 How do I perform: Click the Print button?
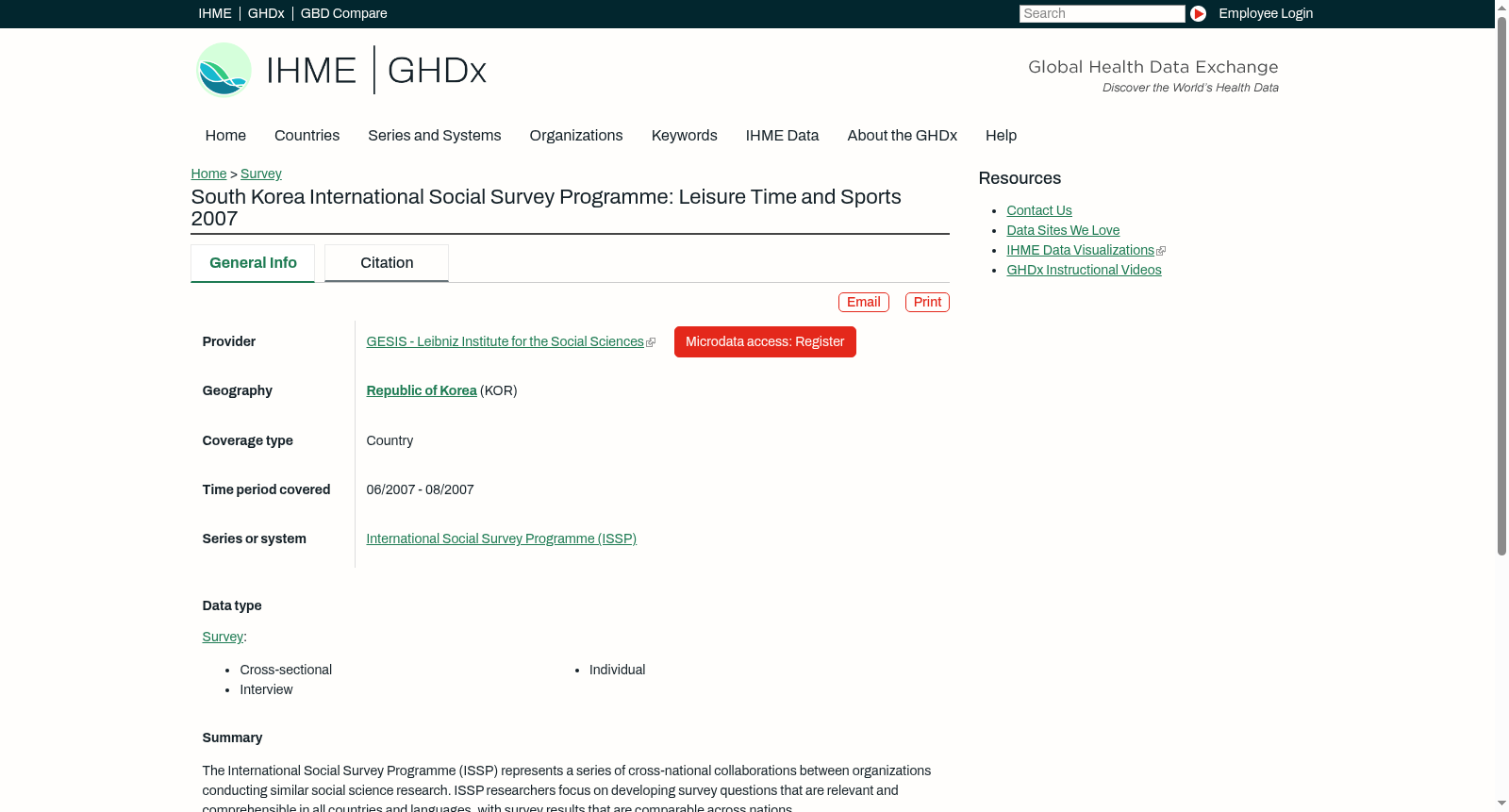click(927, 302)
